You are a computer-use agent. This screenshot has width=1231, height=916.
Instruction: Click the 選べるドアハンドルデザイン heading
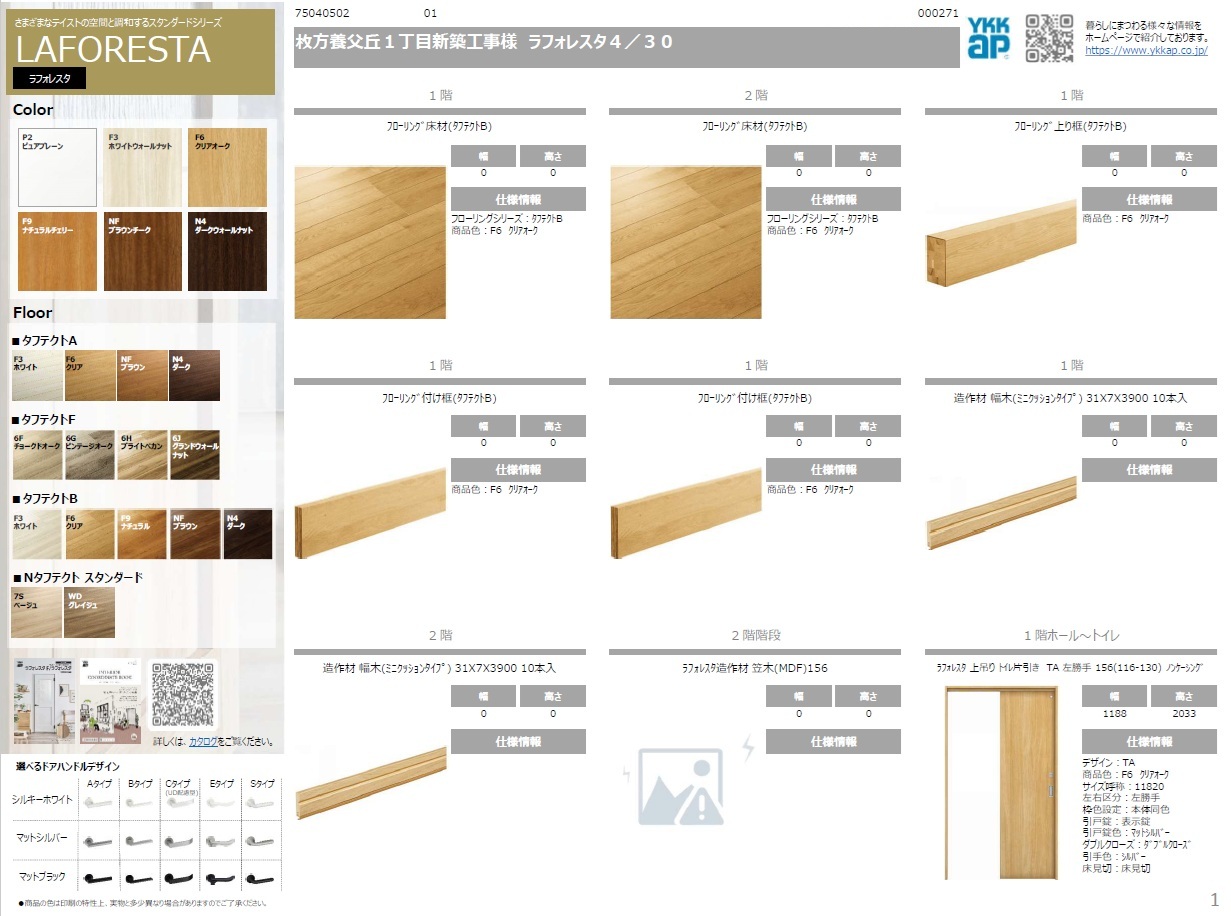click(x=70, y=766)
